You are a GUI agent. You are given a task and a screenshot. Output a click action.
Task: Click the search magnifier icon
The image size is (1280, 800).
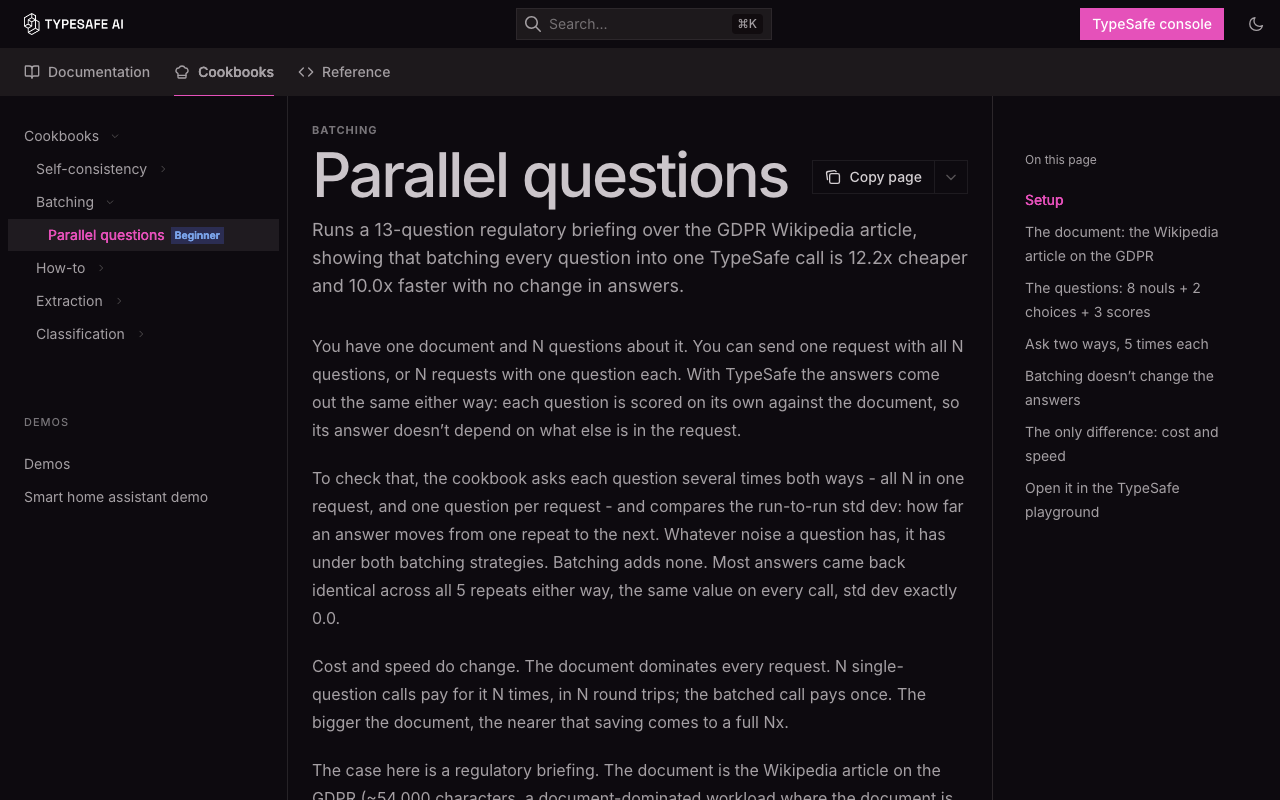coord(533,24)
